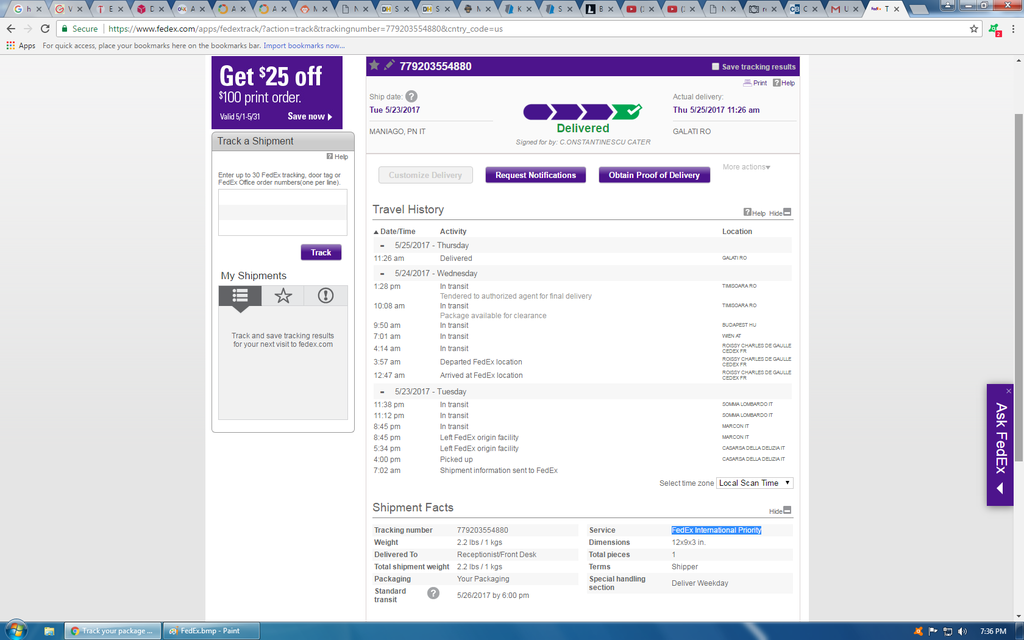Click 'Package available for clearance' entry
This screenshot has width=1024, height=640.
(x=493, y=316)
